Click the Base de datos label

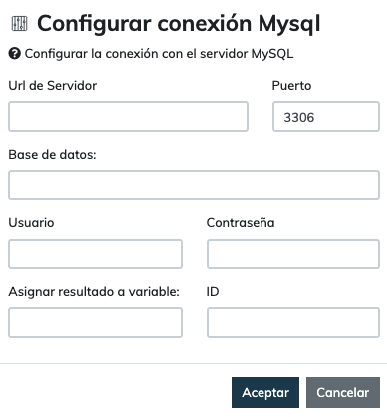[x=52, y=155]
